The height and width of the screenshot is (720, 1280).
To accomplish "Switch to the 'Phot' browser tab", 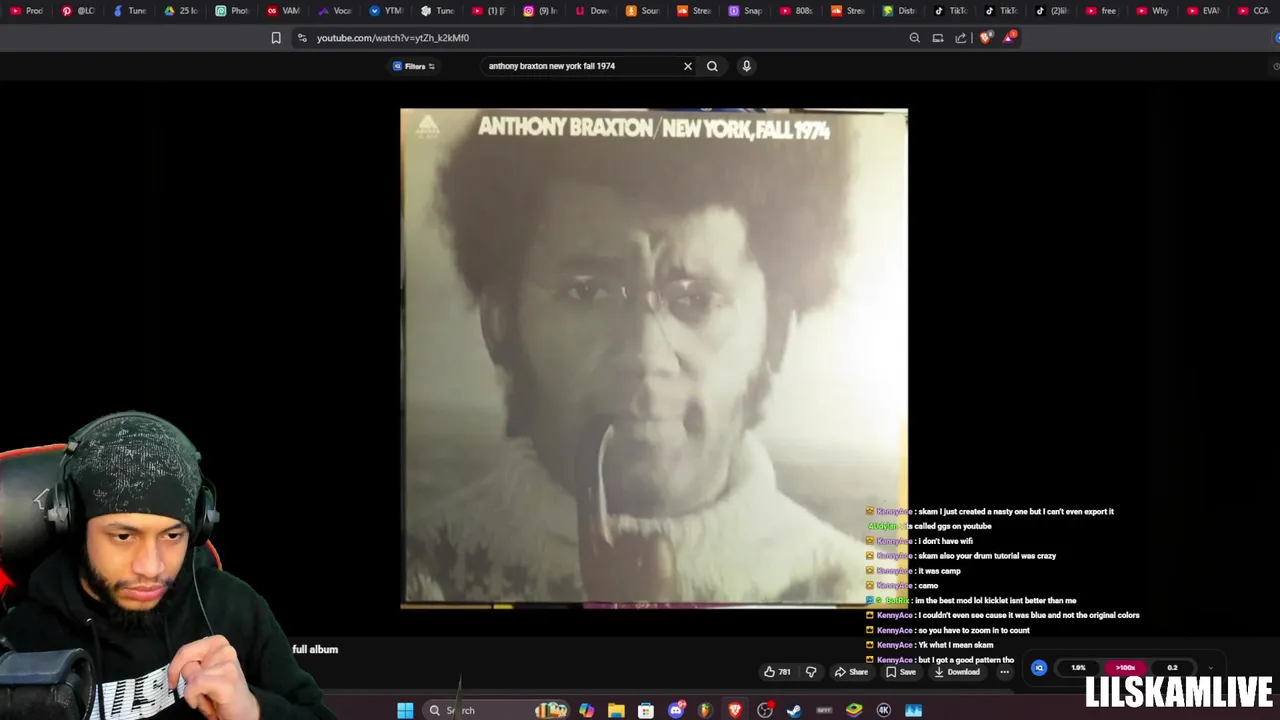I will tap(232, 11).
